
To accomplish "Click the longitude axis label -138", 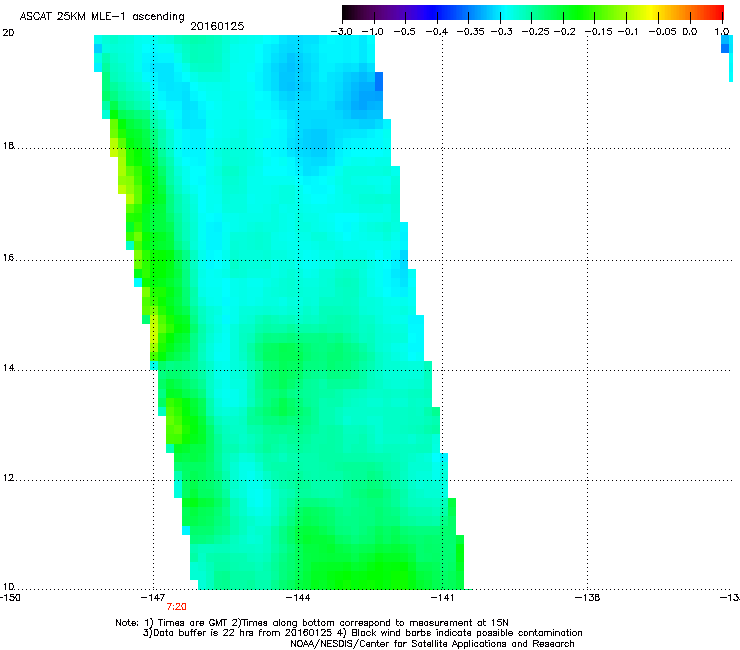I will (x=588, y=598).
